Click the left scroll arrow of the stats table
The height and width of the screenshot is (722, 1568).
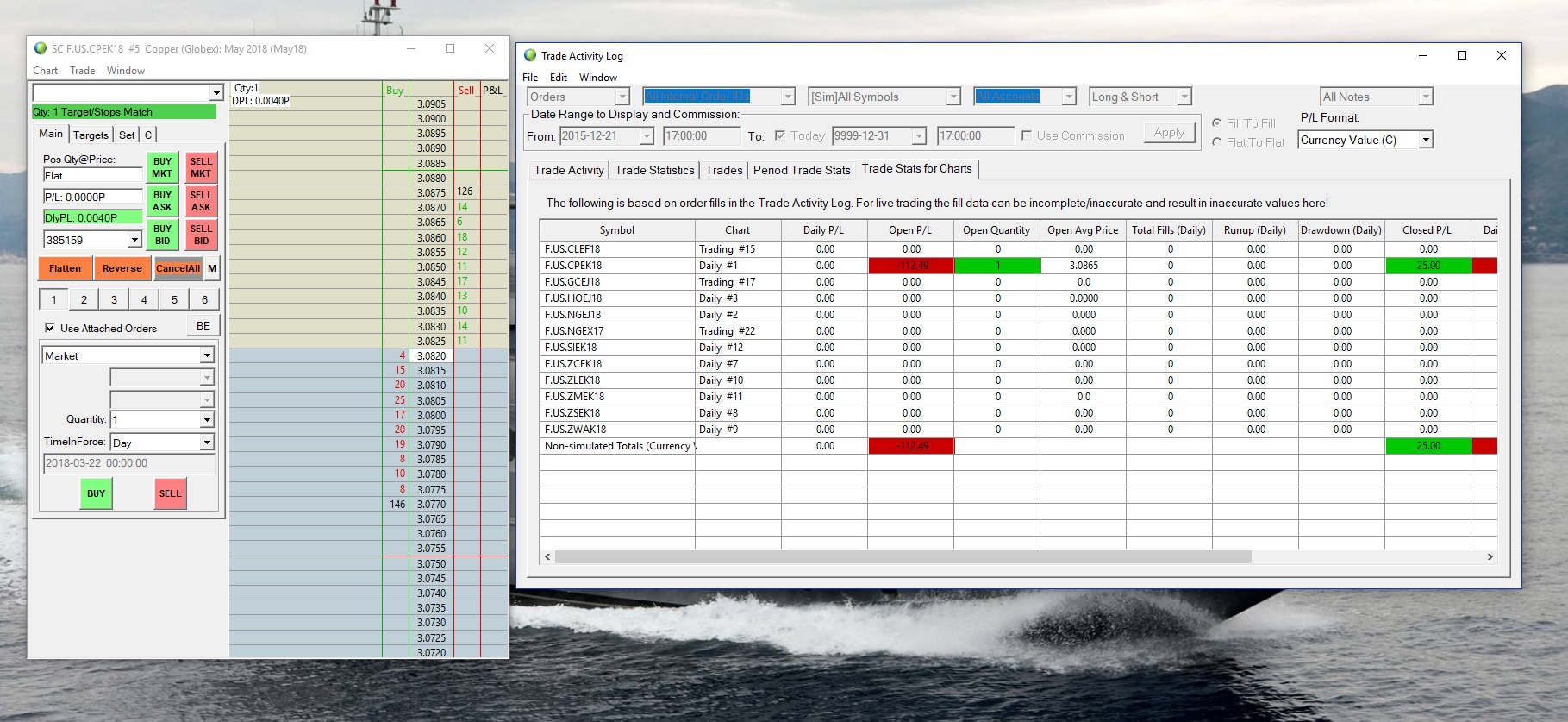[x=547, y=557]
